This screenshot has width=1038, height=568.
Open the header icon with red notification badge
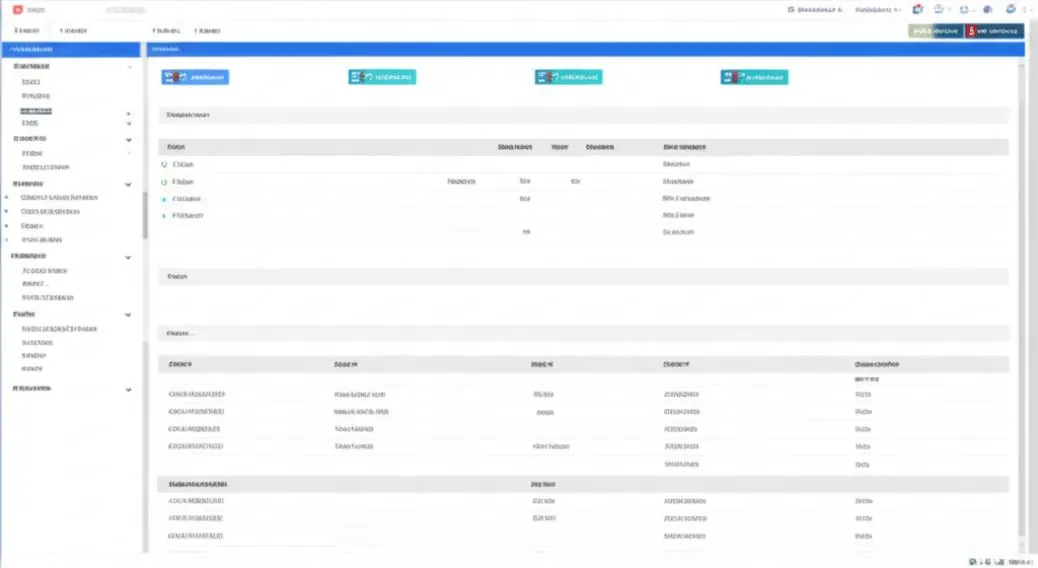[918, 10]
